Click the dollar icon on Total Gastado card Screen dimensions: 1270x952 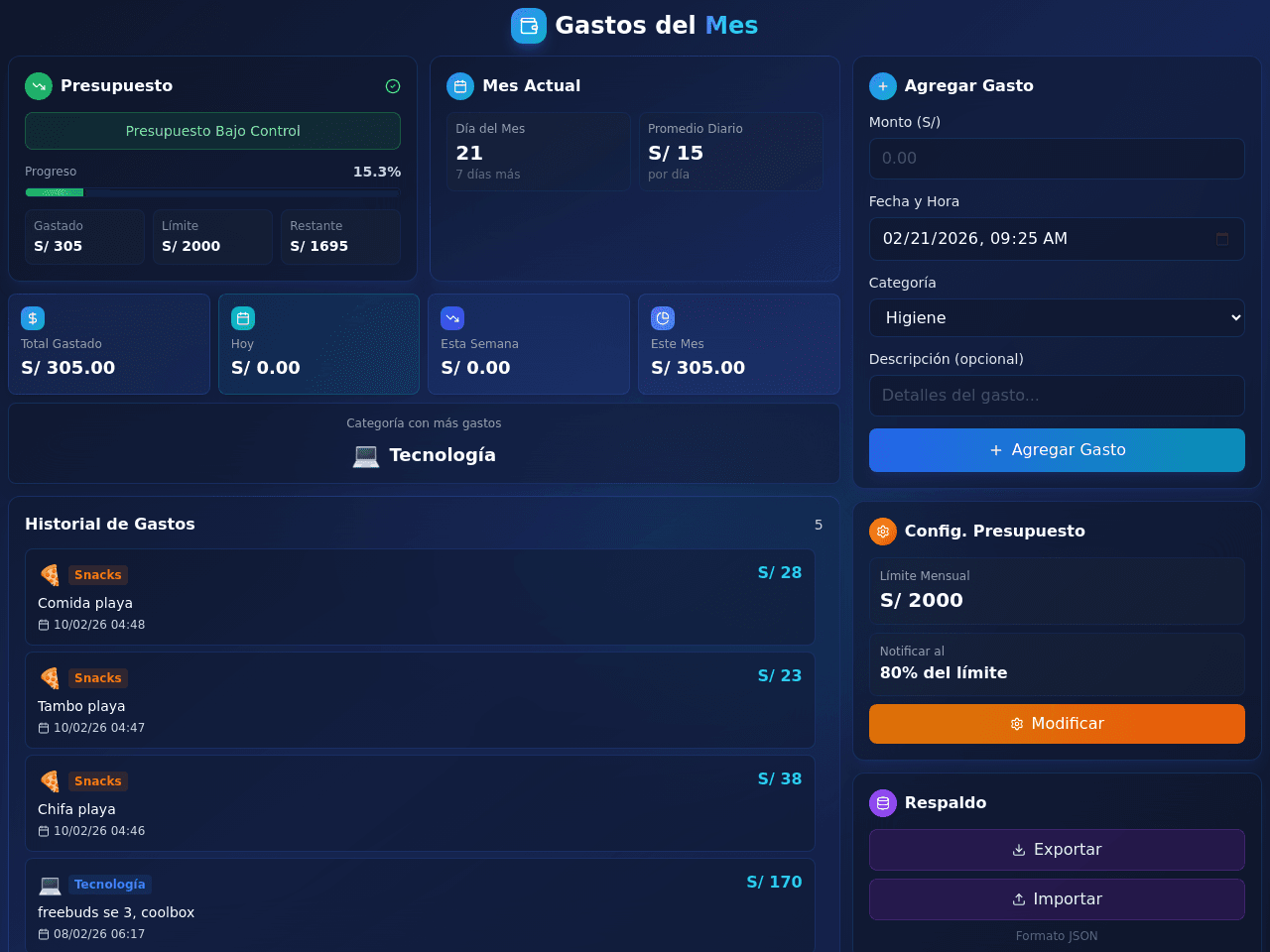(33, 318)
